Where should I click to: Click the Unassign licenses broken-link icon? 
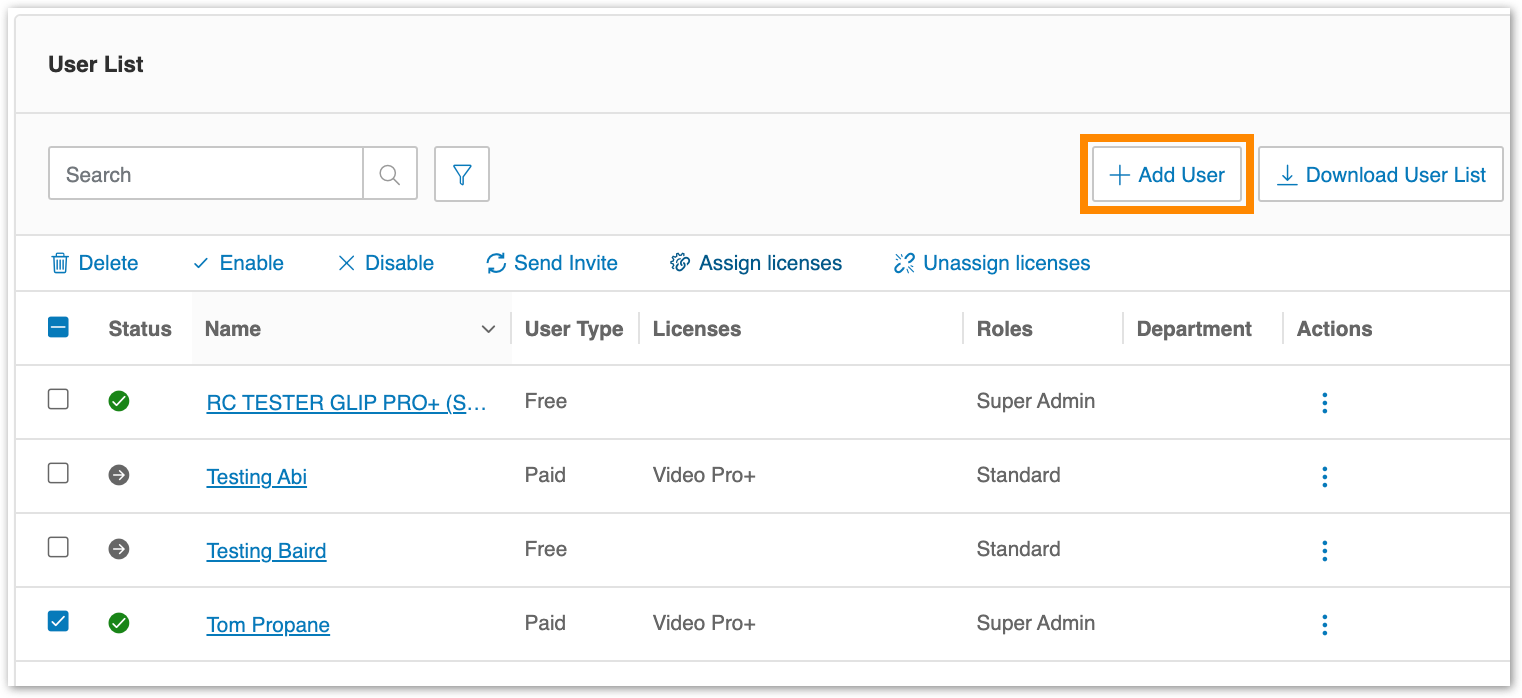[x=905, y=263]
